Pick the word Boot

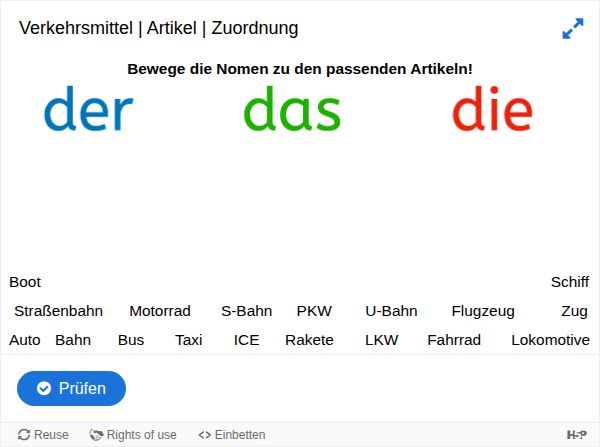coord(25,282)
